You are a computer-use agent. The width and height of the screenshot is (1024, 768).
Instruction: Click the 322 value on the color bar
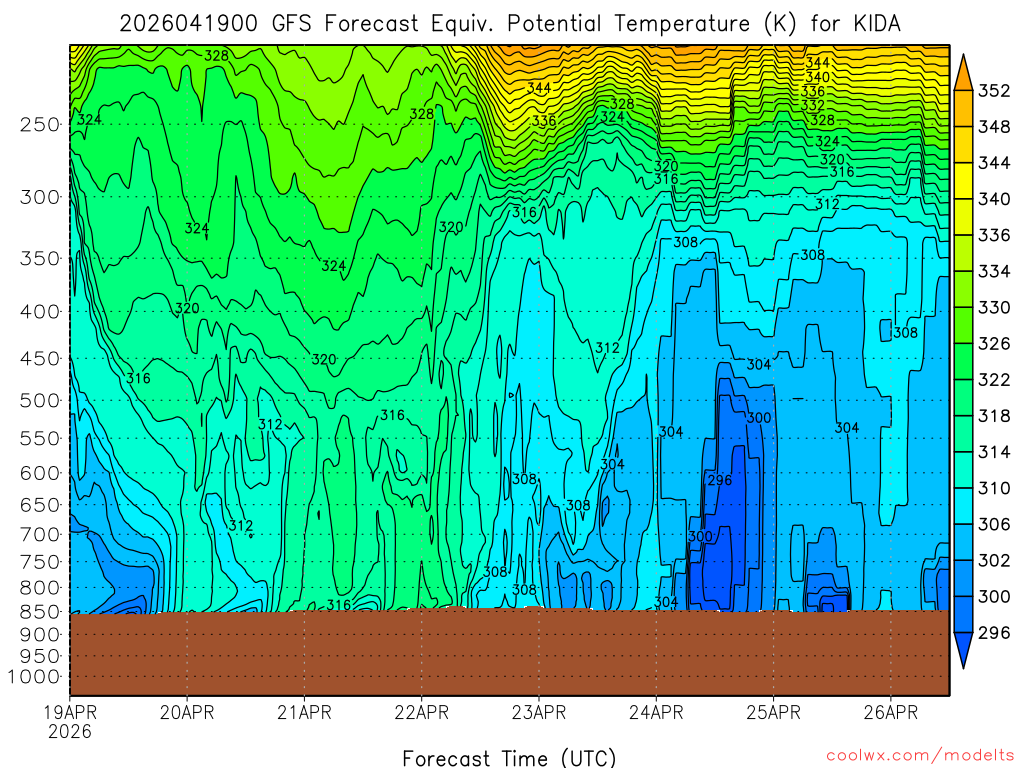[x=994, y=379]
